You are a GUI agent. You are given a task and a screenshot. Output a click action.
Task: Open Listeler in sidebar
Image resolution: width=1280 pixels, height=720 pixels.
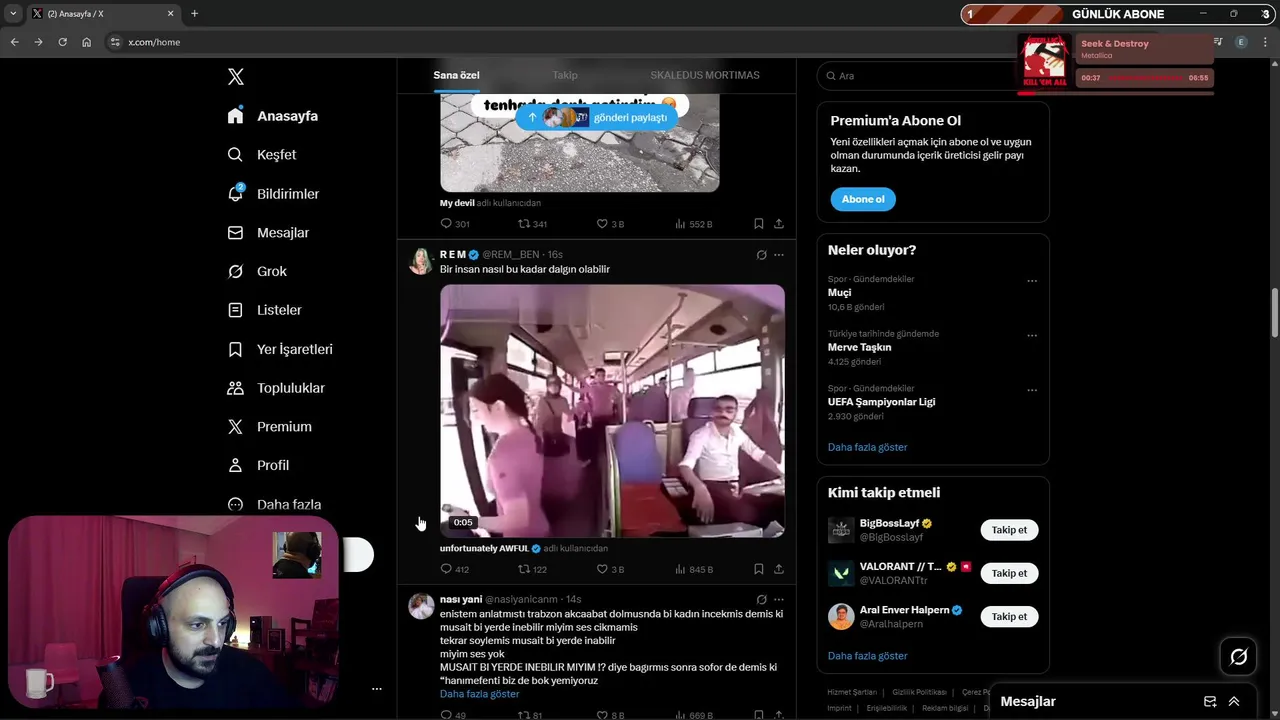(264, 310)
